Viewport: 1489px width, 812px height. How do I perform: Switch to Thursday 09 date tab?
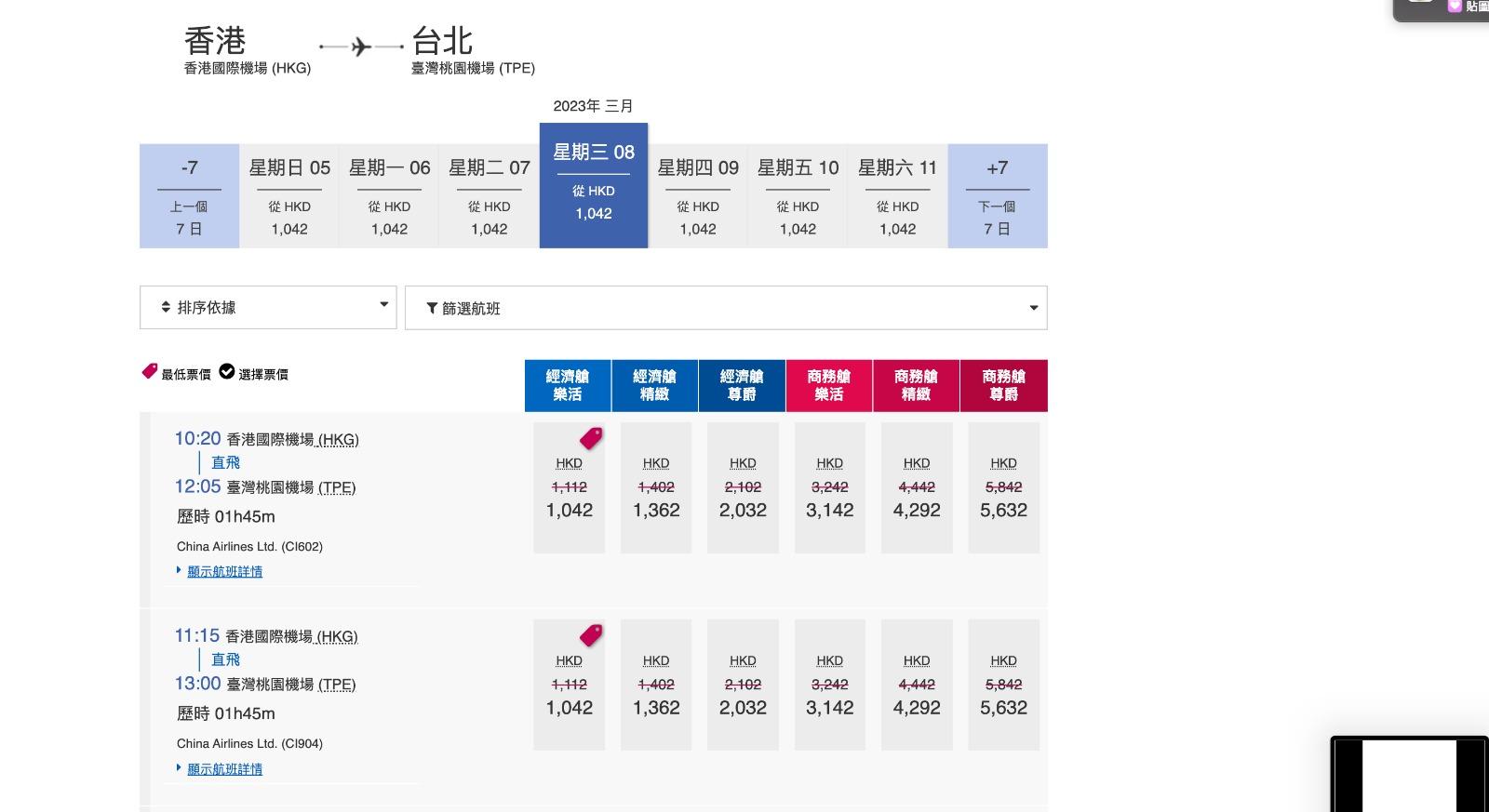click(698, 196)
